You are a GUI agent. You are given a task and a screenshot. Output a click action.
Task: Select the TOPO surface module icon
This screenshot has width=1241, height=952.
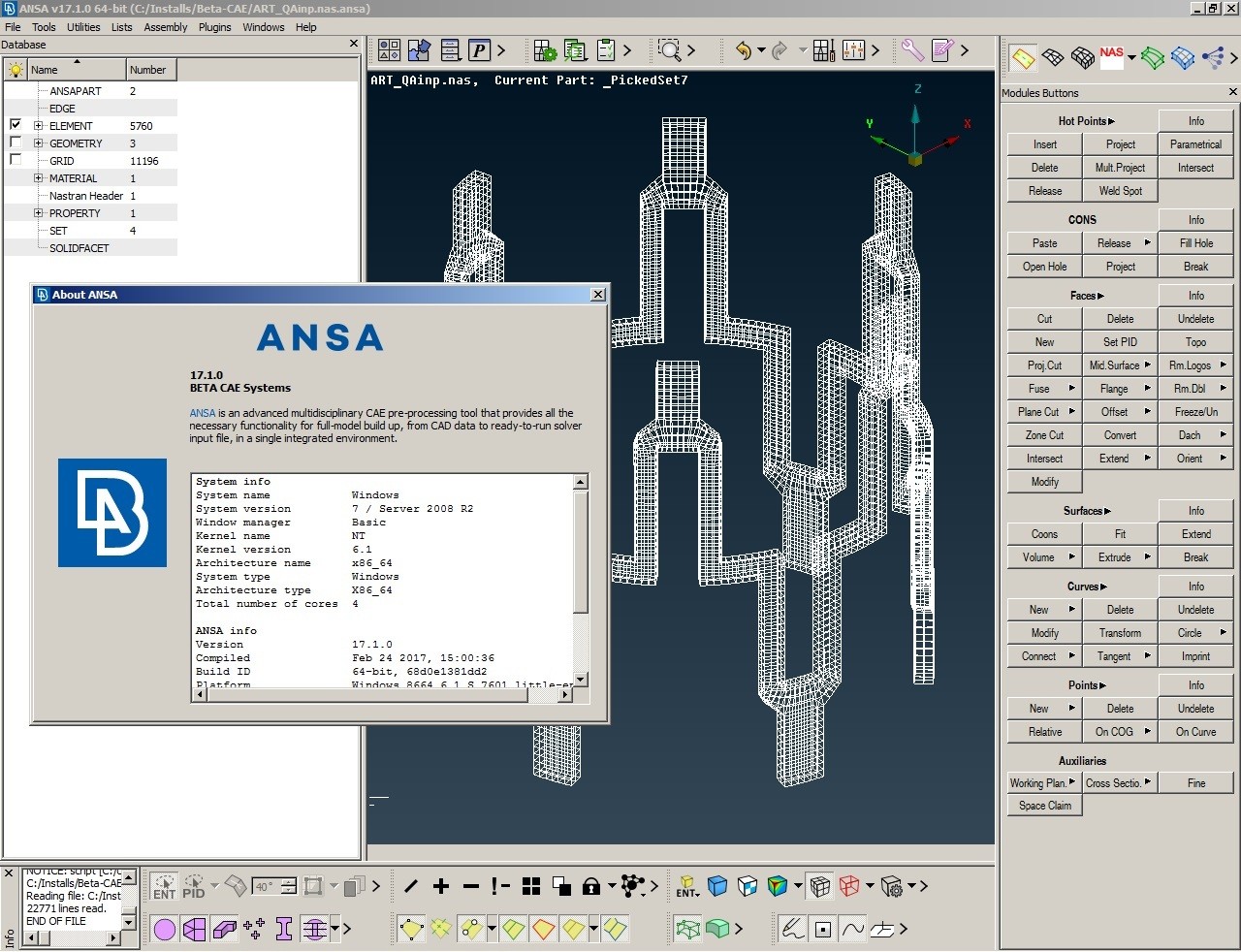tap(1023, 58)
